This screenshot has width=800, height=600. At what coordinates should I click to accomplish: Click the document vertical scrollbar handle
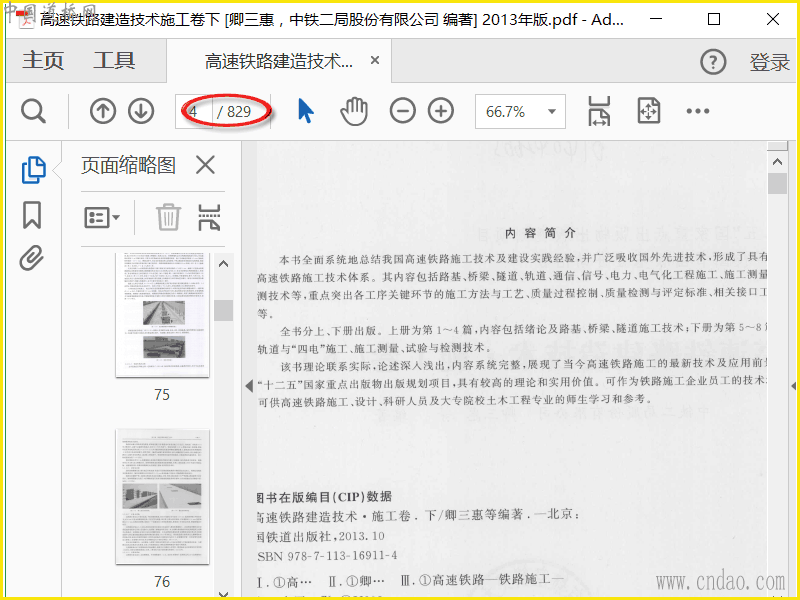coord(777,183)
